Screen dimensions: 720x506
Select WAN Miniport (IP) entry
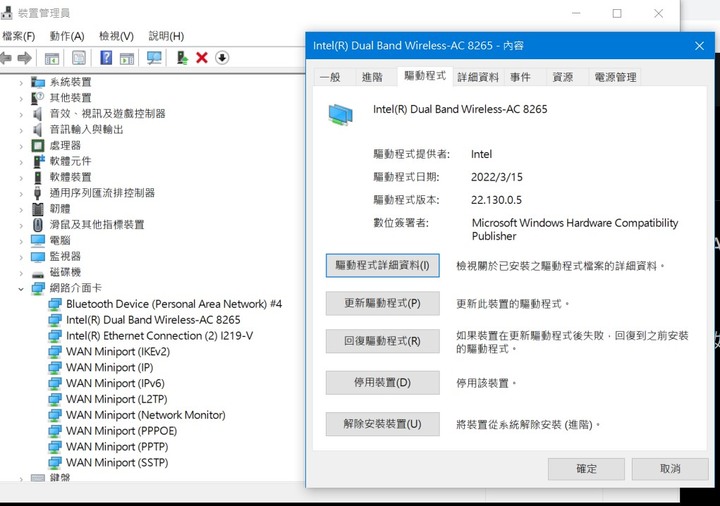110,367
